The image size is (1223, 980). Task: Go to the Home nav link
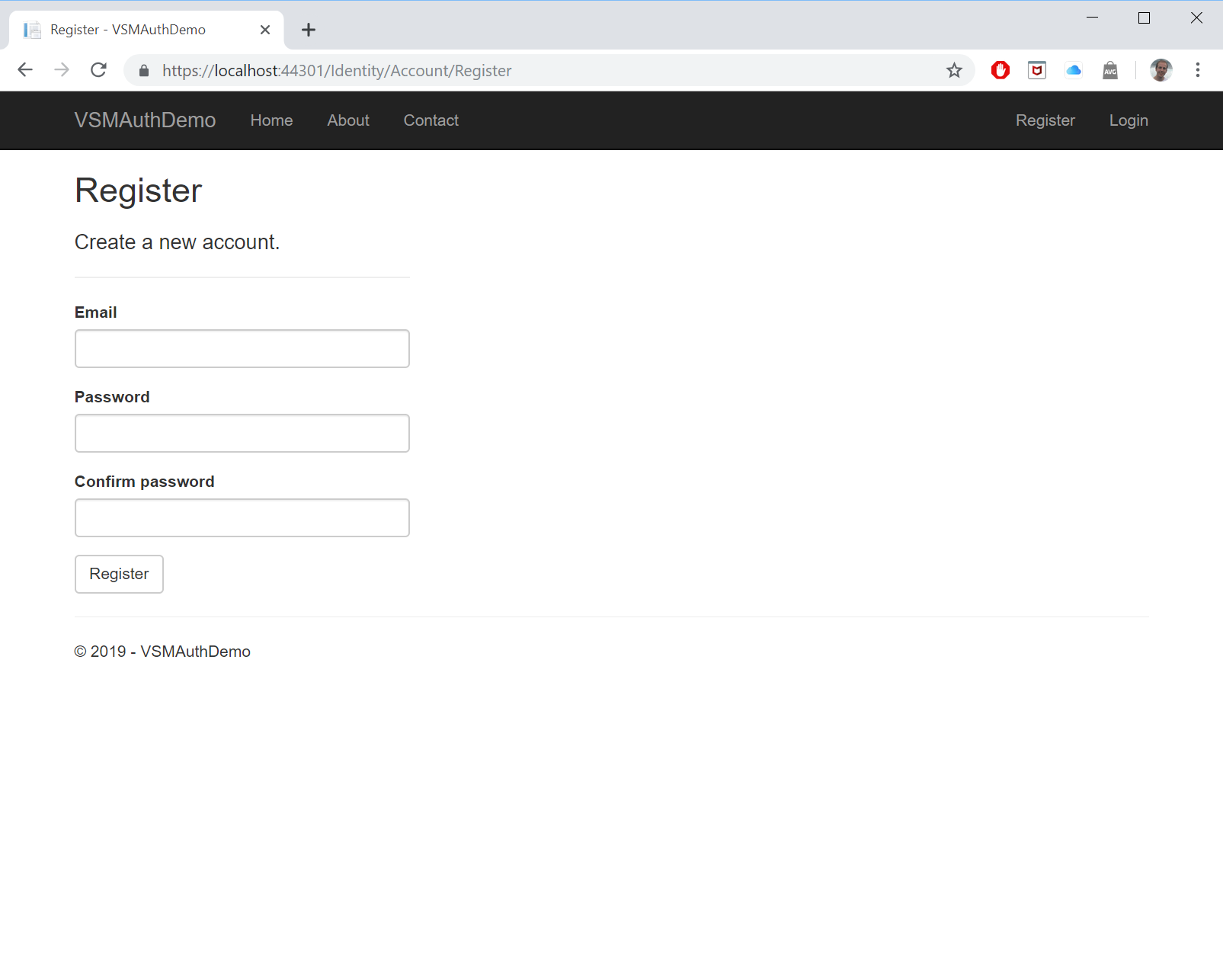point(271,120)
